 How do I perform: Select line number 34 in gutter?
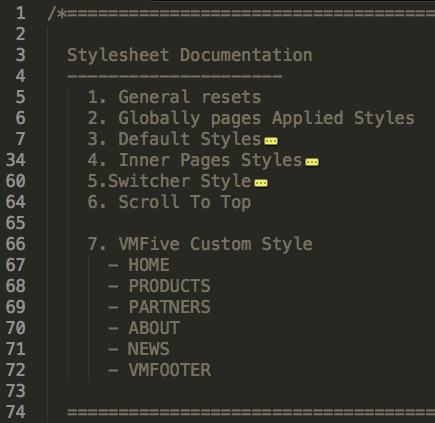tap(16, 160)
